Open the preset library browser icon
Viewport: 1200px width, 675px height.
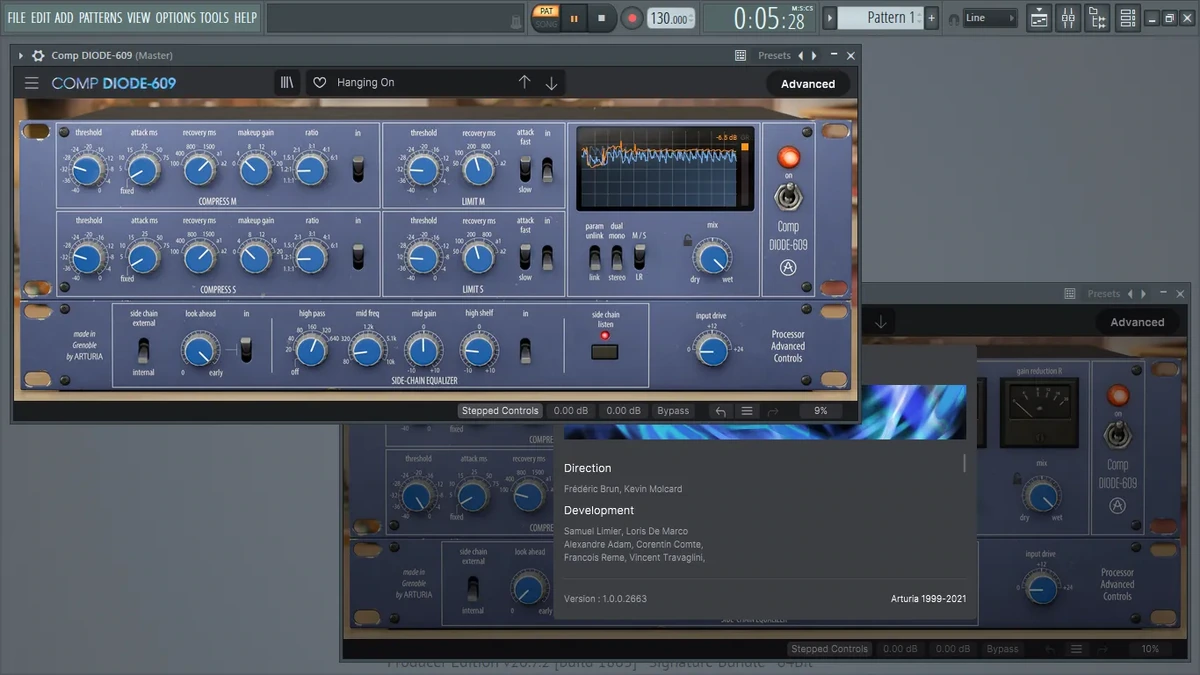287,83
